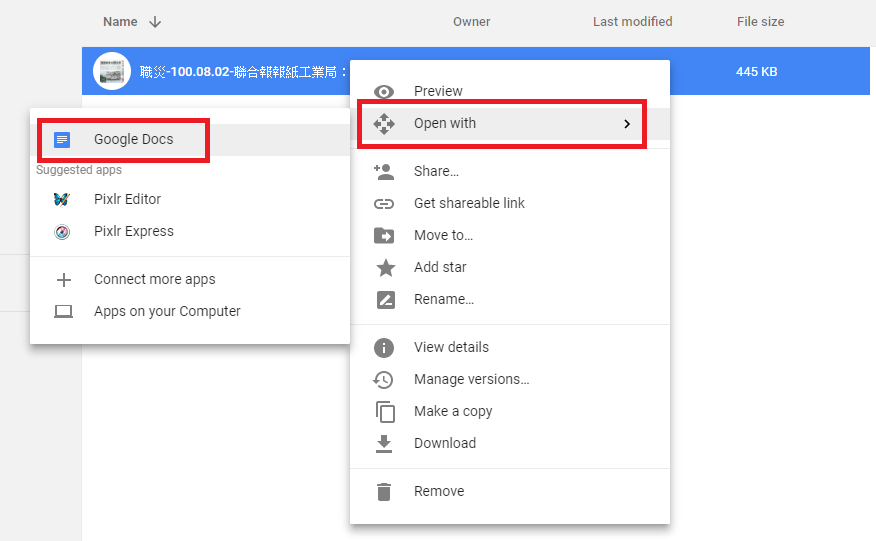
Task: Choose Move to... menu entry
Action: coord(510,235)
